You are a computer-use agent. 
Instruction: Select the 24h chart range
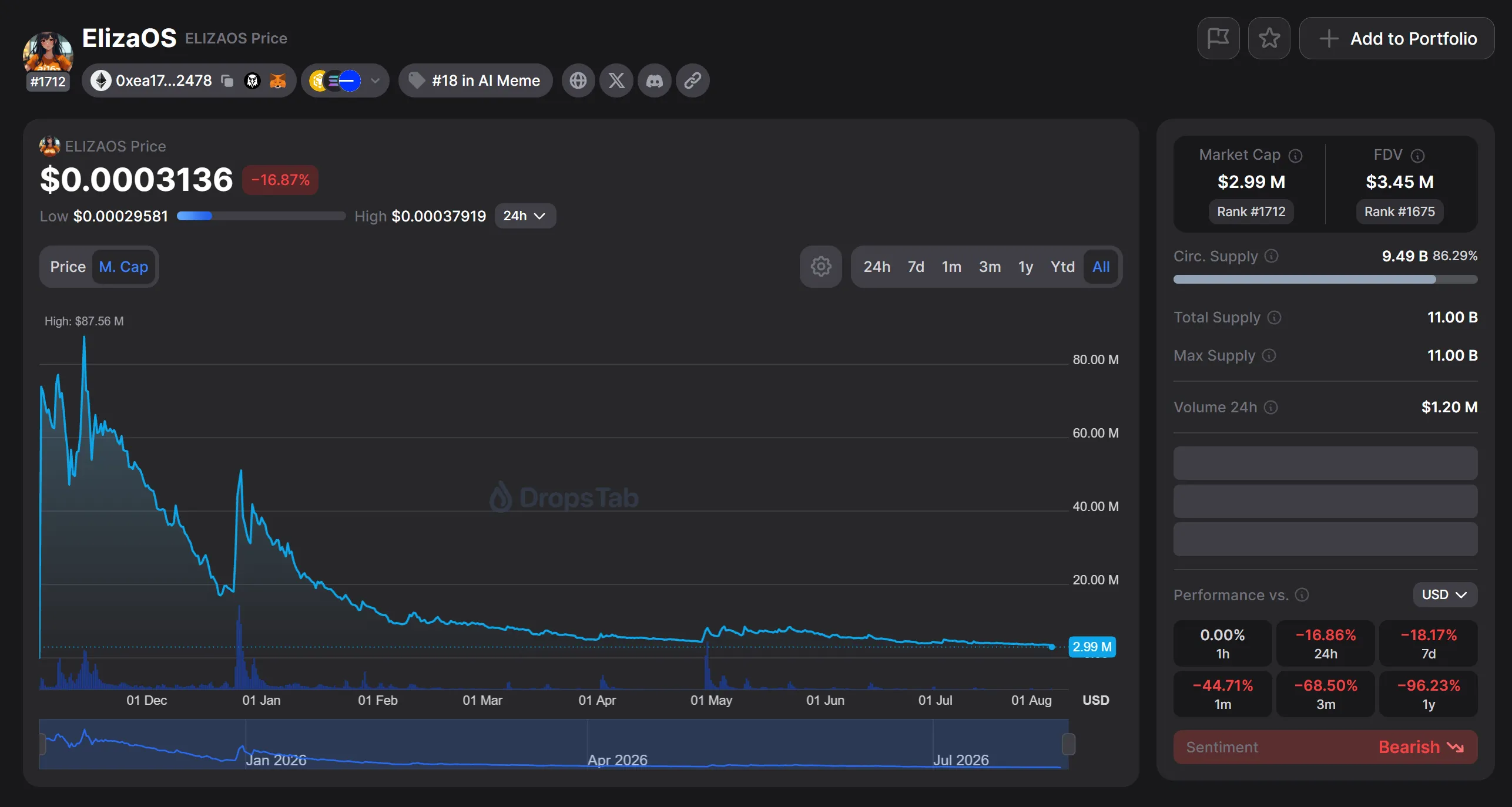pyautogui.click(x=877, y=267)
